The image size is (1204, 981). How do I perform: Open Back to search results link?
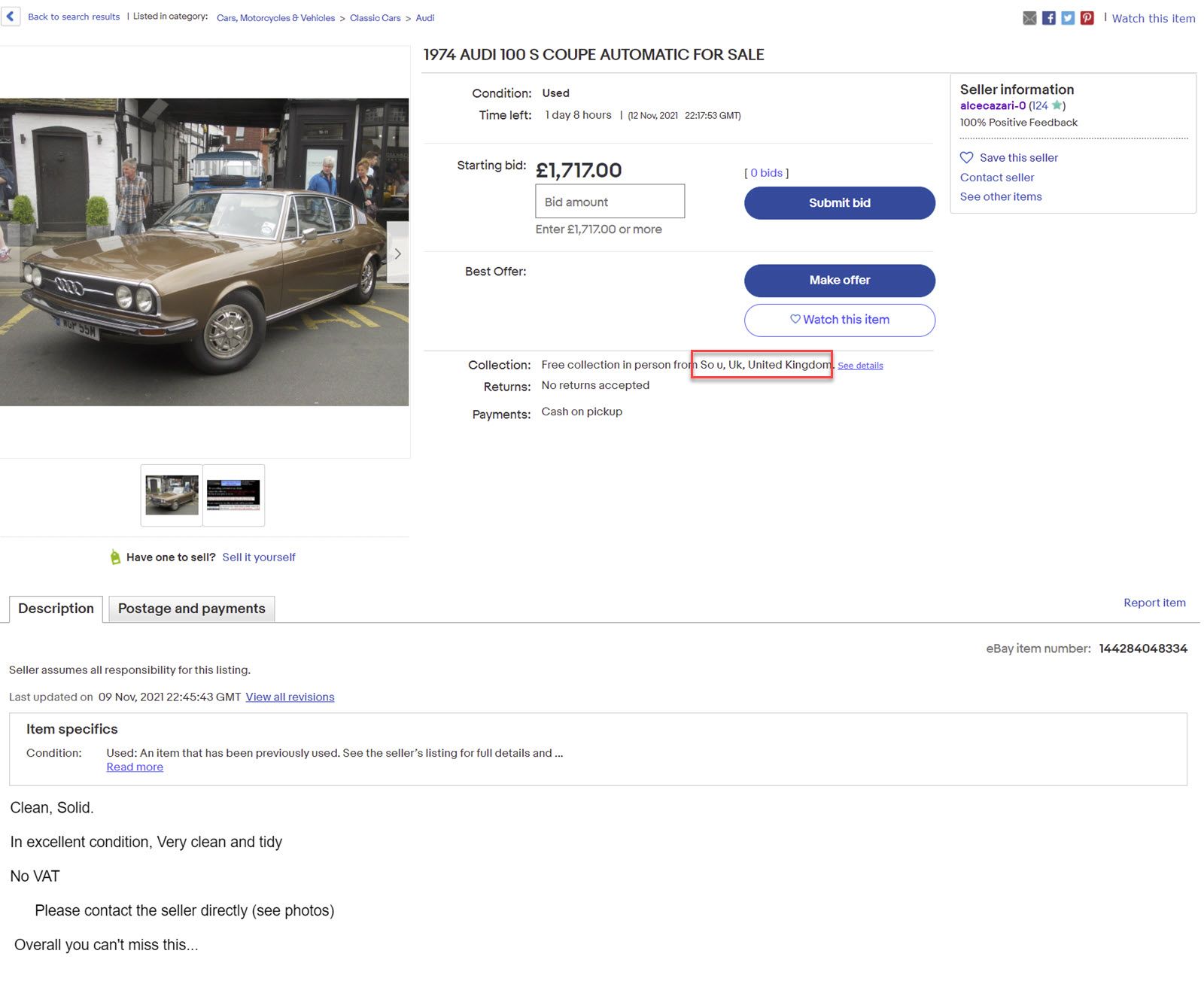point(74,17)
